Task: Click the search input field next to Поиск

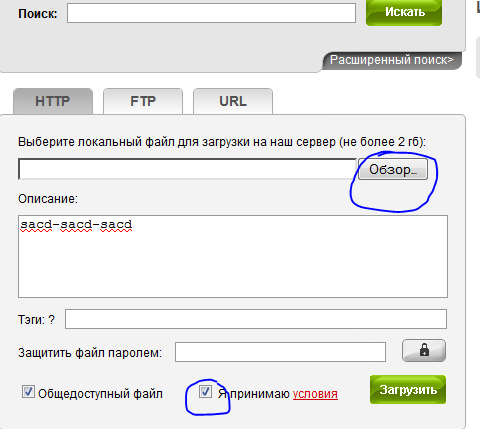Action: pyautogui.click(x=211, y=13)
